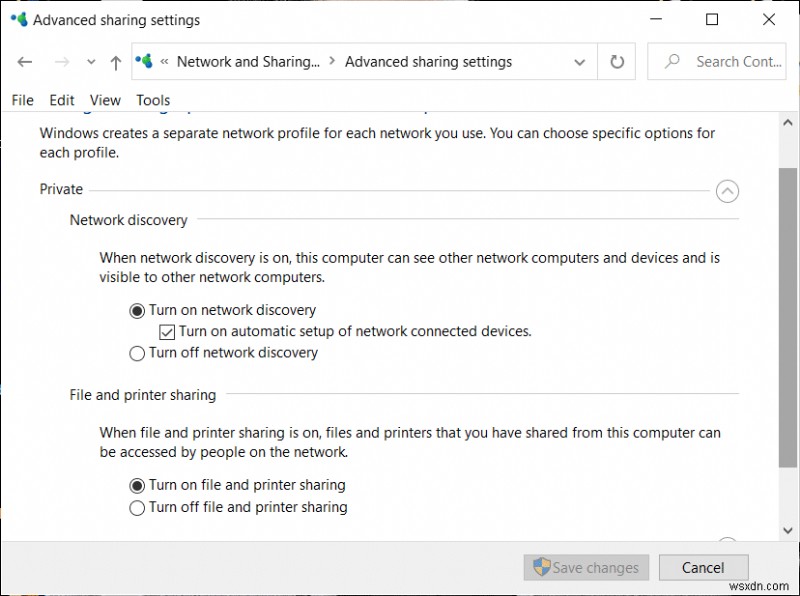Collapse the Private profile section
This screenshot has height=596, width=800.
[729, 191]
